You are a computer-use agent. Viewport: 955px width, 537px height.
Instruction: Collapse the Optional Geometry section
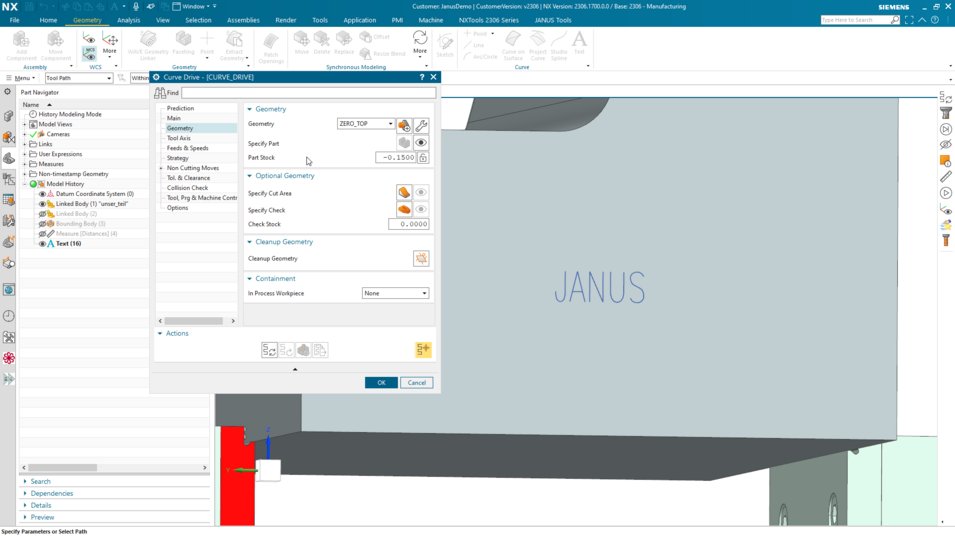[x=250, y=176]
